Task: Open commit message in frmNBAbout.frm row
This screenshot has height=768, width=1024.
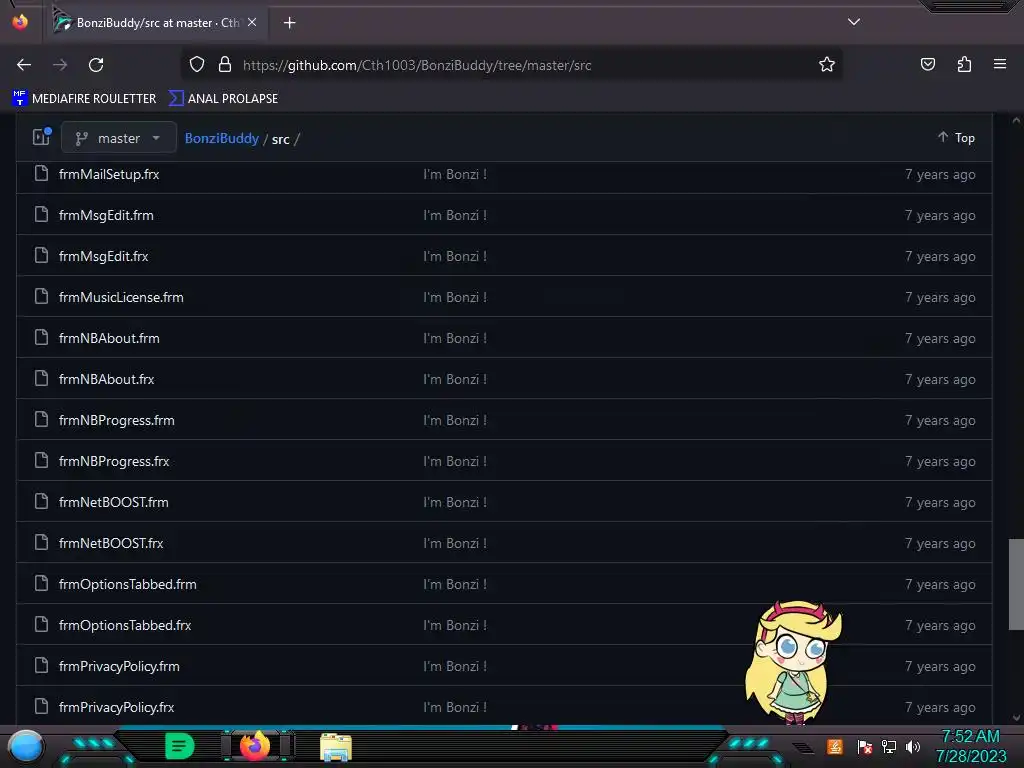Action: [x=455, y=338]
